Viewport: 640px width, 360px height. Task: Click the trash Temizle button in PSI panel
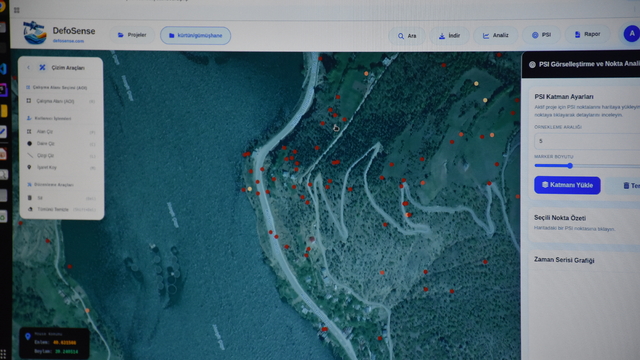(x=625, y=186)
